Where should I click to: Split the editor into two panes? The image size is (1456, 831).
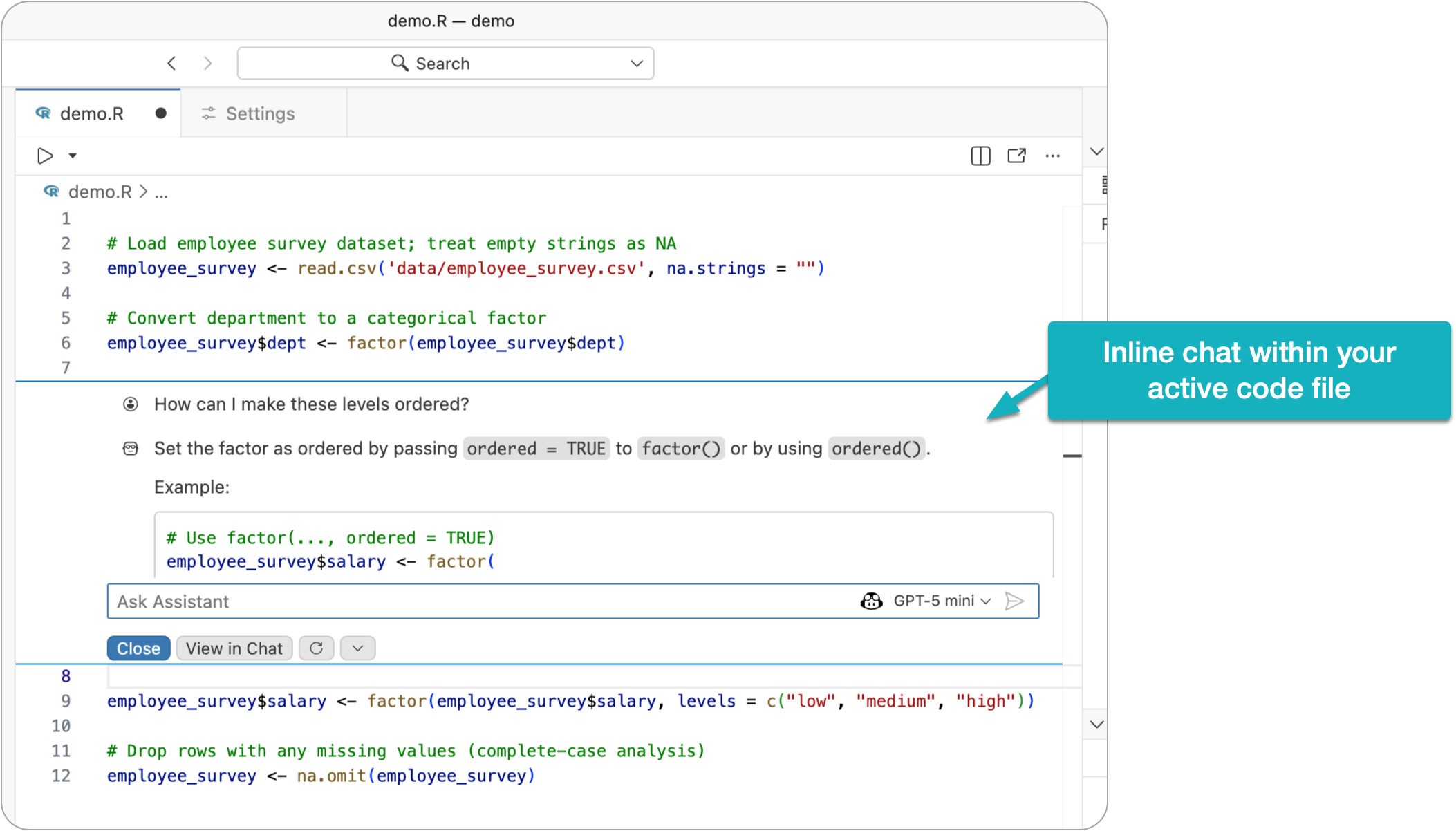click(x=980, y=156)
